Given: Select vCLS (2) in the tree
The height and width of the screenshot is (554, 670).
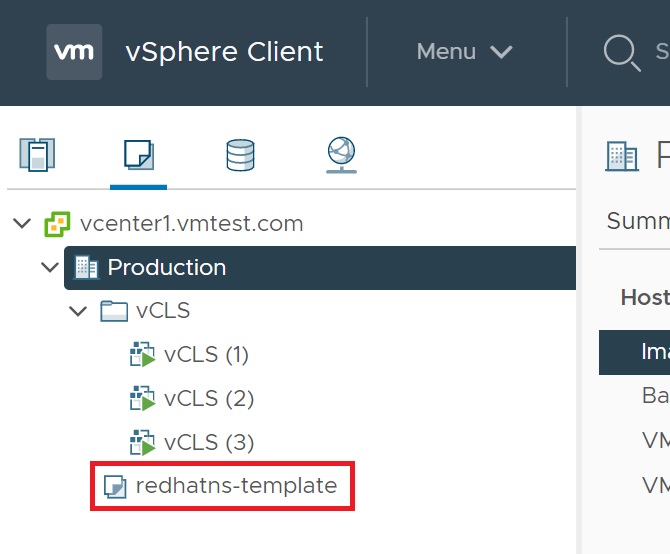Looking at the screenshot, I should (209, 399).
